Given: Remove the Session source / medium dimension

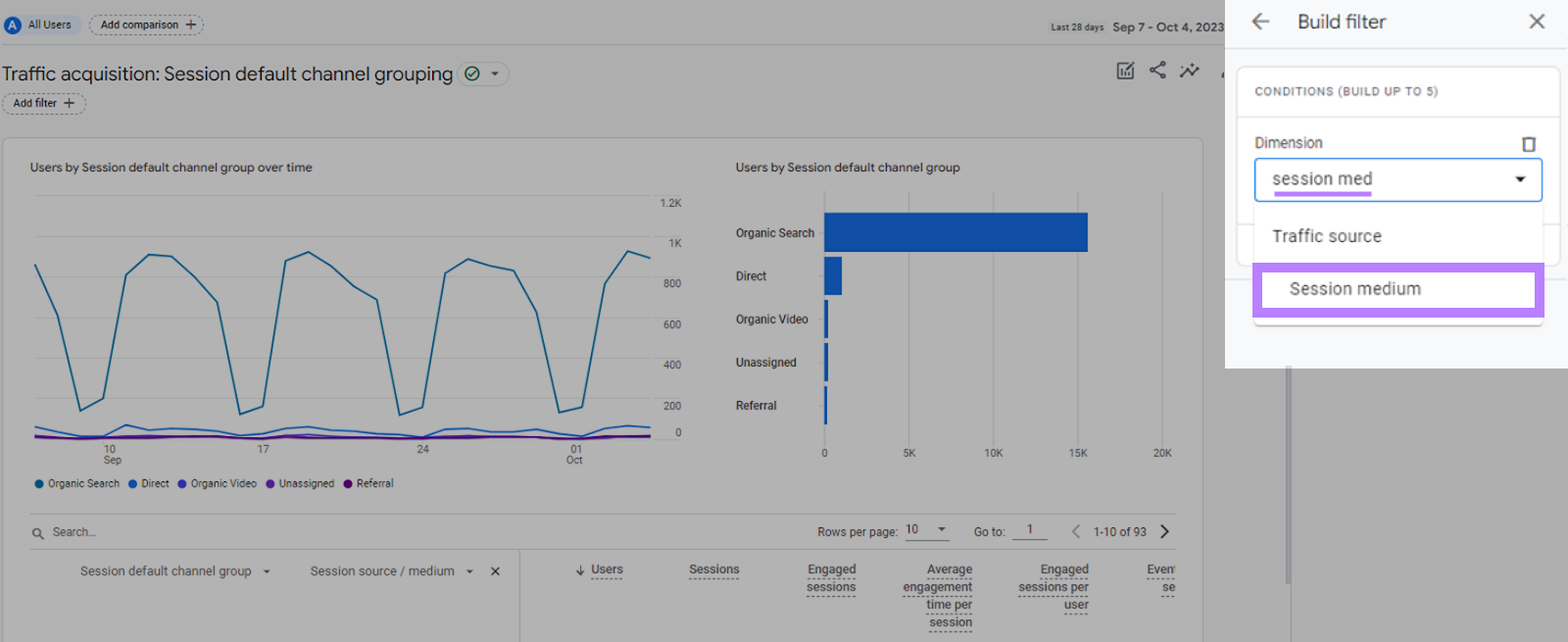Looking at the screenshot, I should 495,571.
